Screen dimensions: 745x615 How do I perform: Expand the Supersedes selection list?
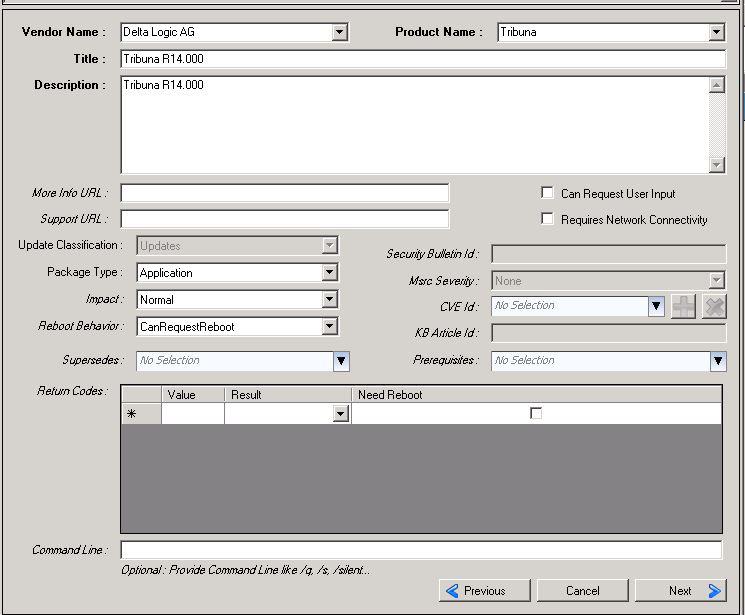341,361
